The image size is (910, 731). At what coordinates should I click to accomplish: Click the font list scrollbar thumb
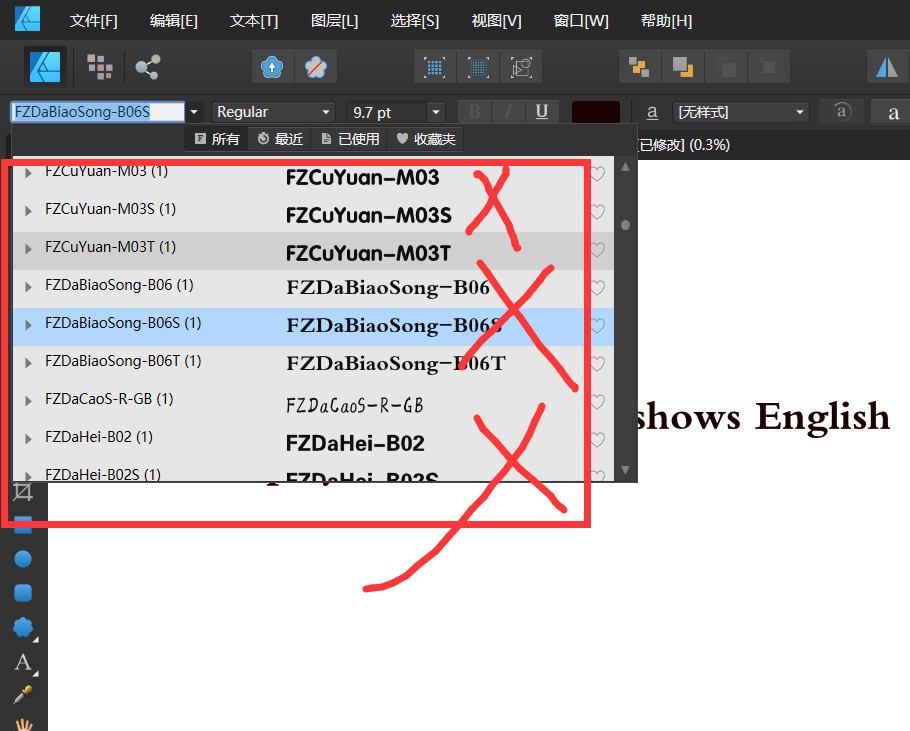coord(625,225)
